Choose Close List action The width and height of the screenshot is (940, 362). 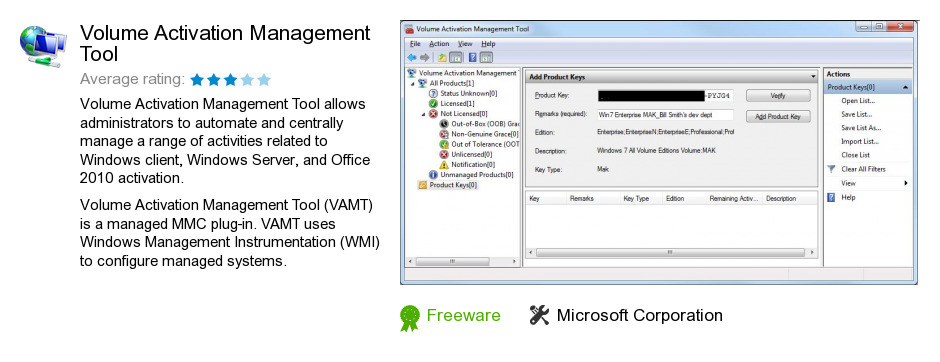click(855, 155)
